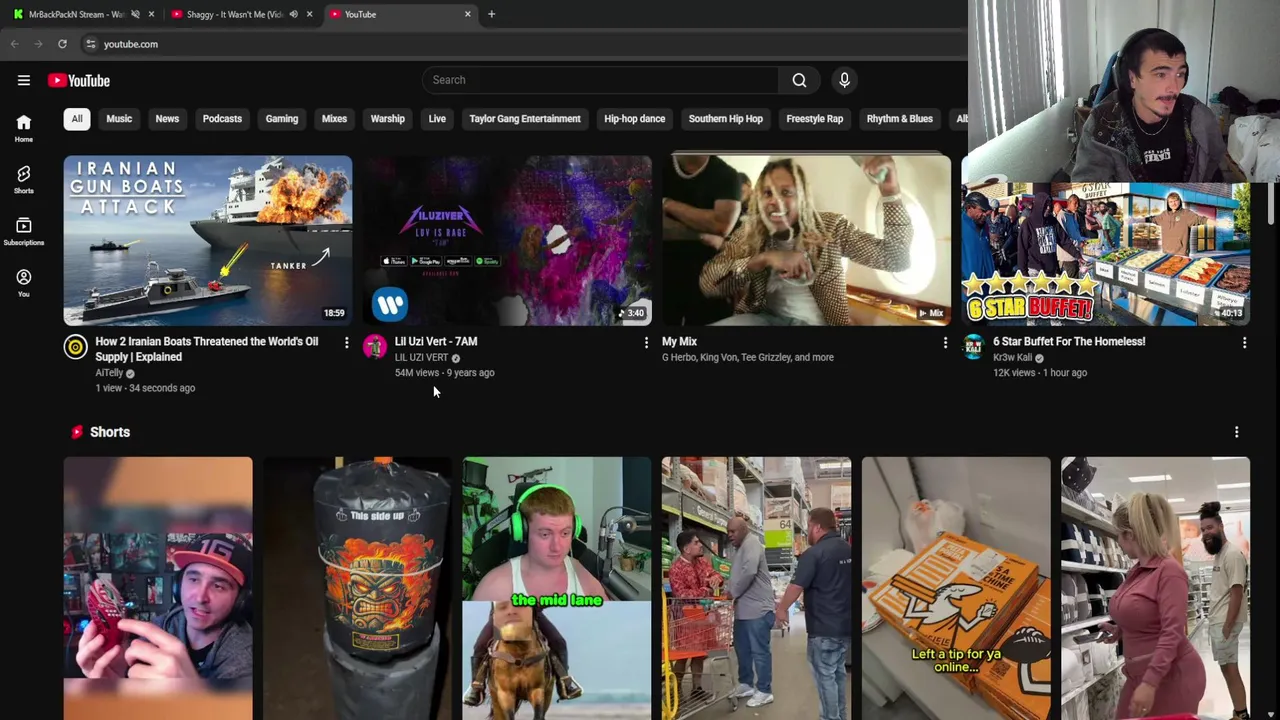Filter feed by Music chip
The width and height of the screenshot is (1280, 720).
[119, 119]
